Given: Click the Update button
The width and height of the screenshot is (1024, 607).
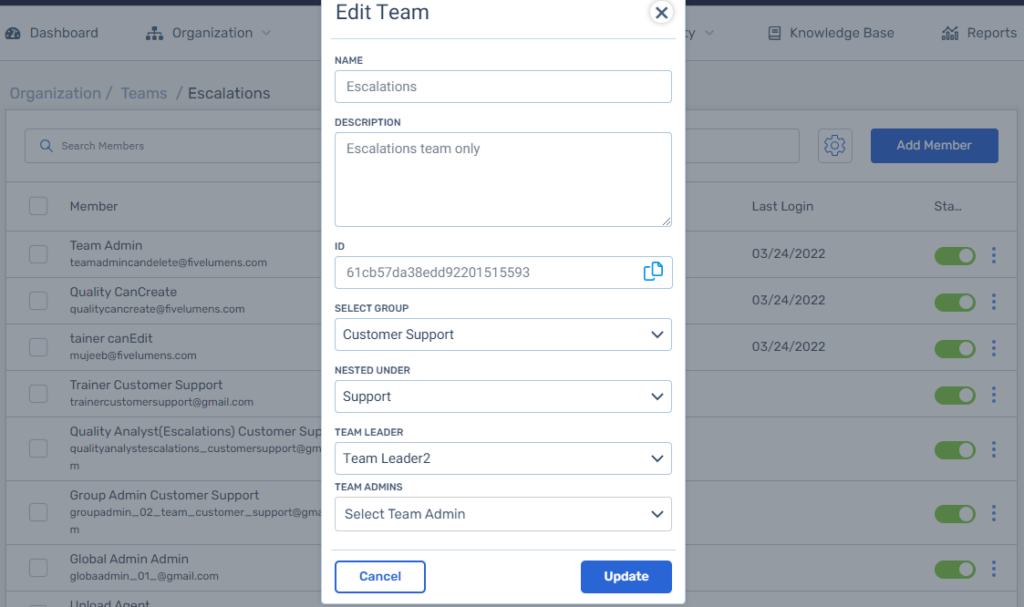Looking at the screenshot, I should pos(626,576).
